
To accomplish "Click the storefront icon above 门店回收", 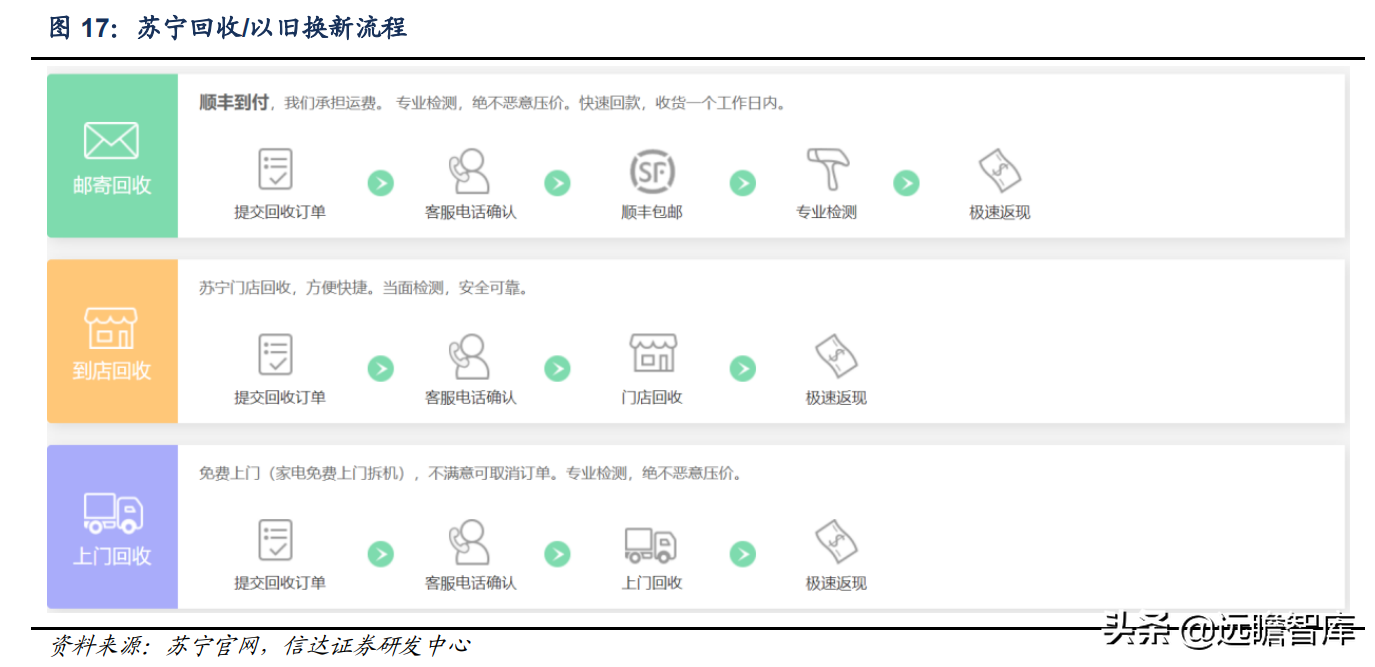I will tap(652, 354).
